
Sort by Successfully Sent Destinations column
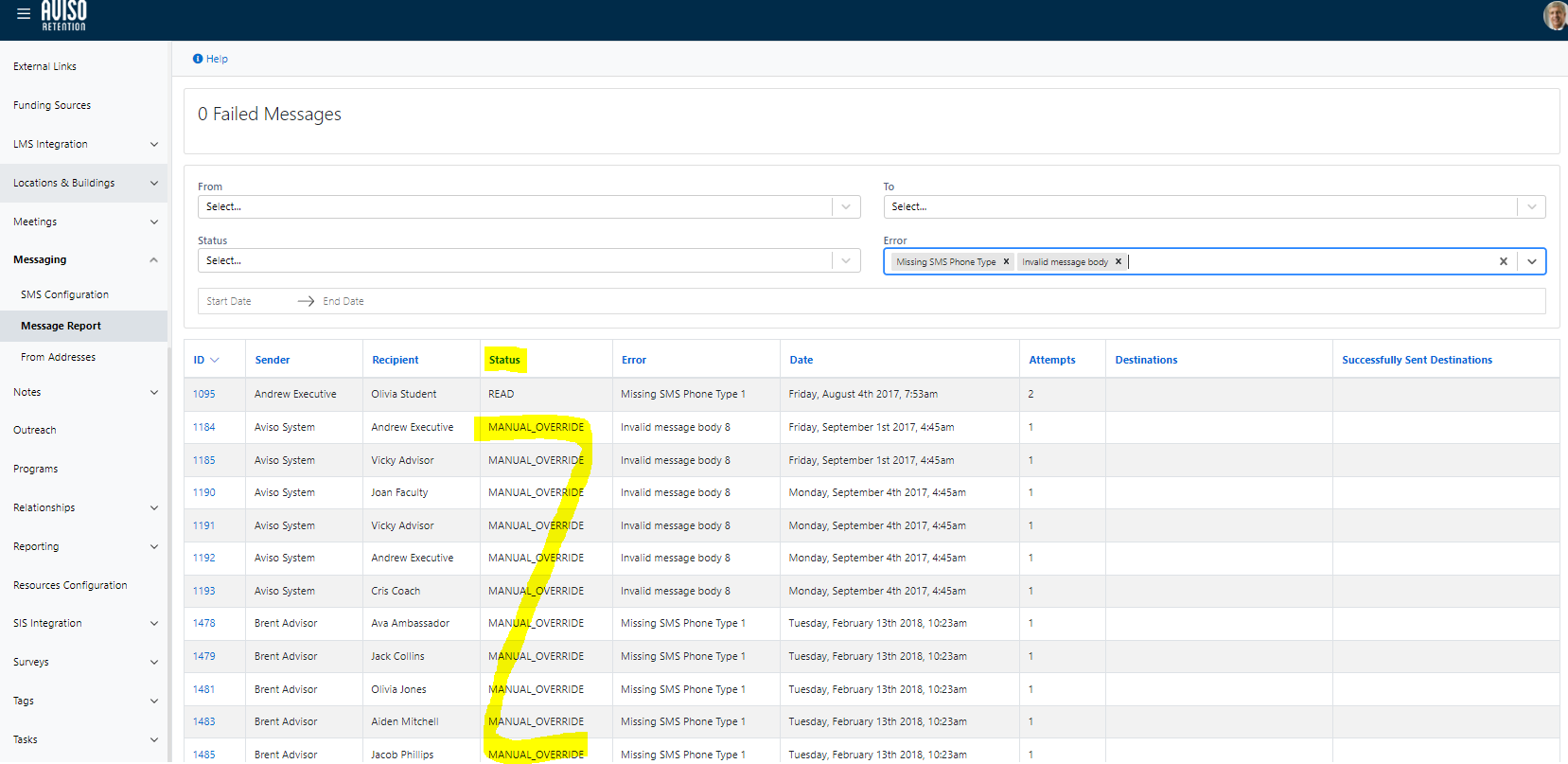click(1417, 360)
